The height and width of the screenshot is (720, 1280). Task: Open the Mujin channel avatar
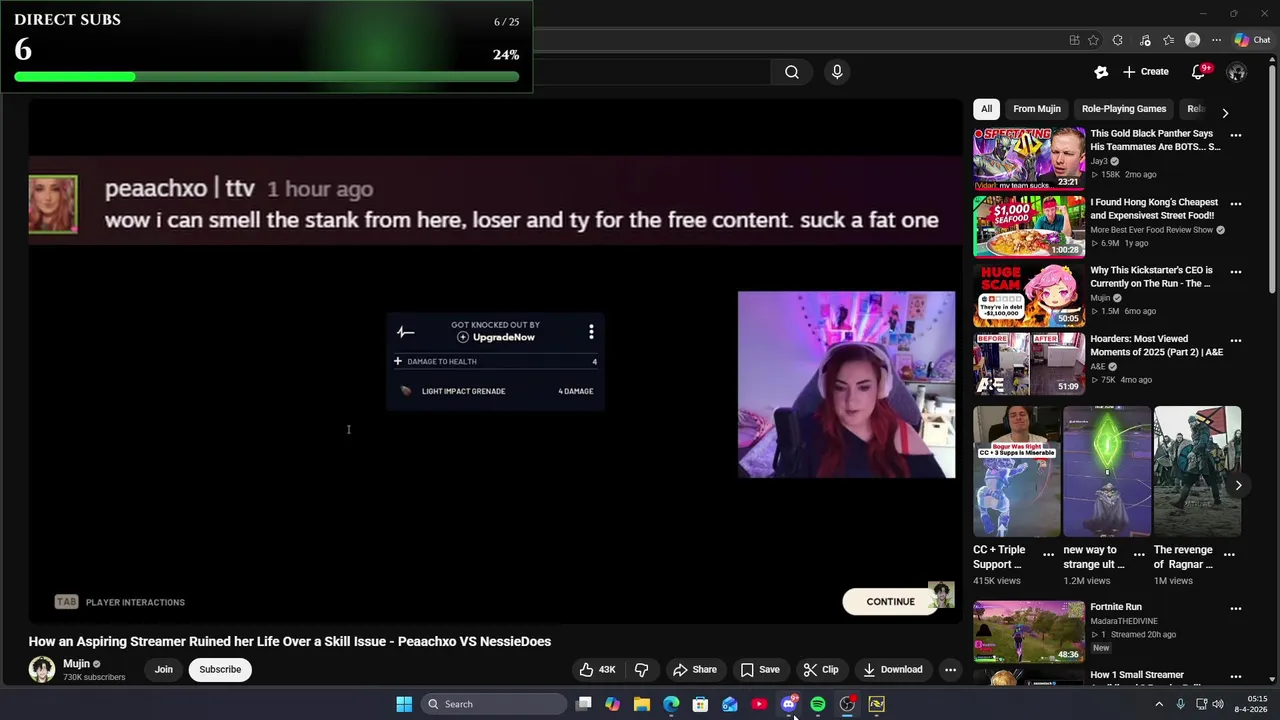pos(42,670)
